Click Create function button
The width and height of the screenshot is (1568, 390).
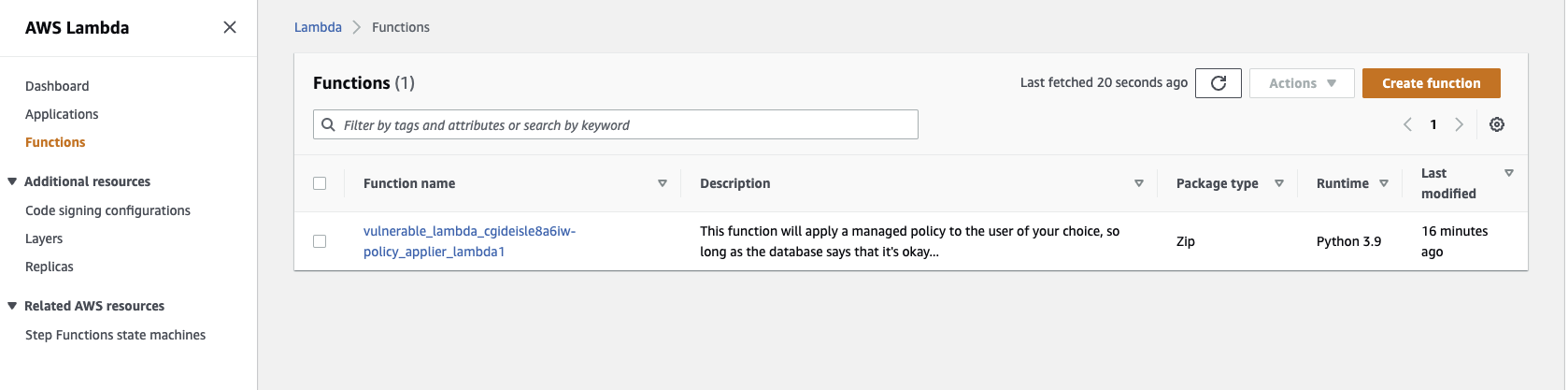[1432, 83]
